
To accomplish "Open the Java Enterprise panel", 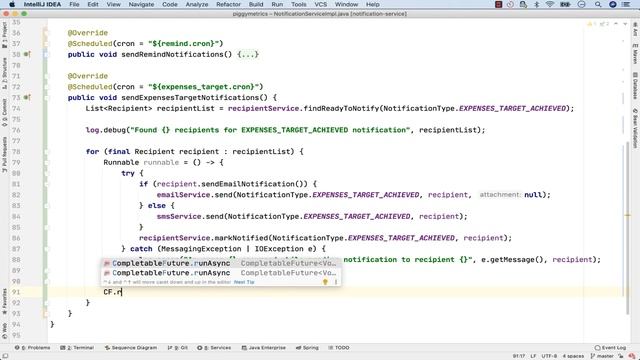I will pos(263,348).
